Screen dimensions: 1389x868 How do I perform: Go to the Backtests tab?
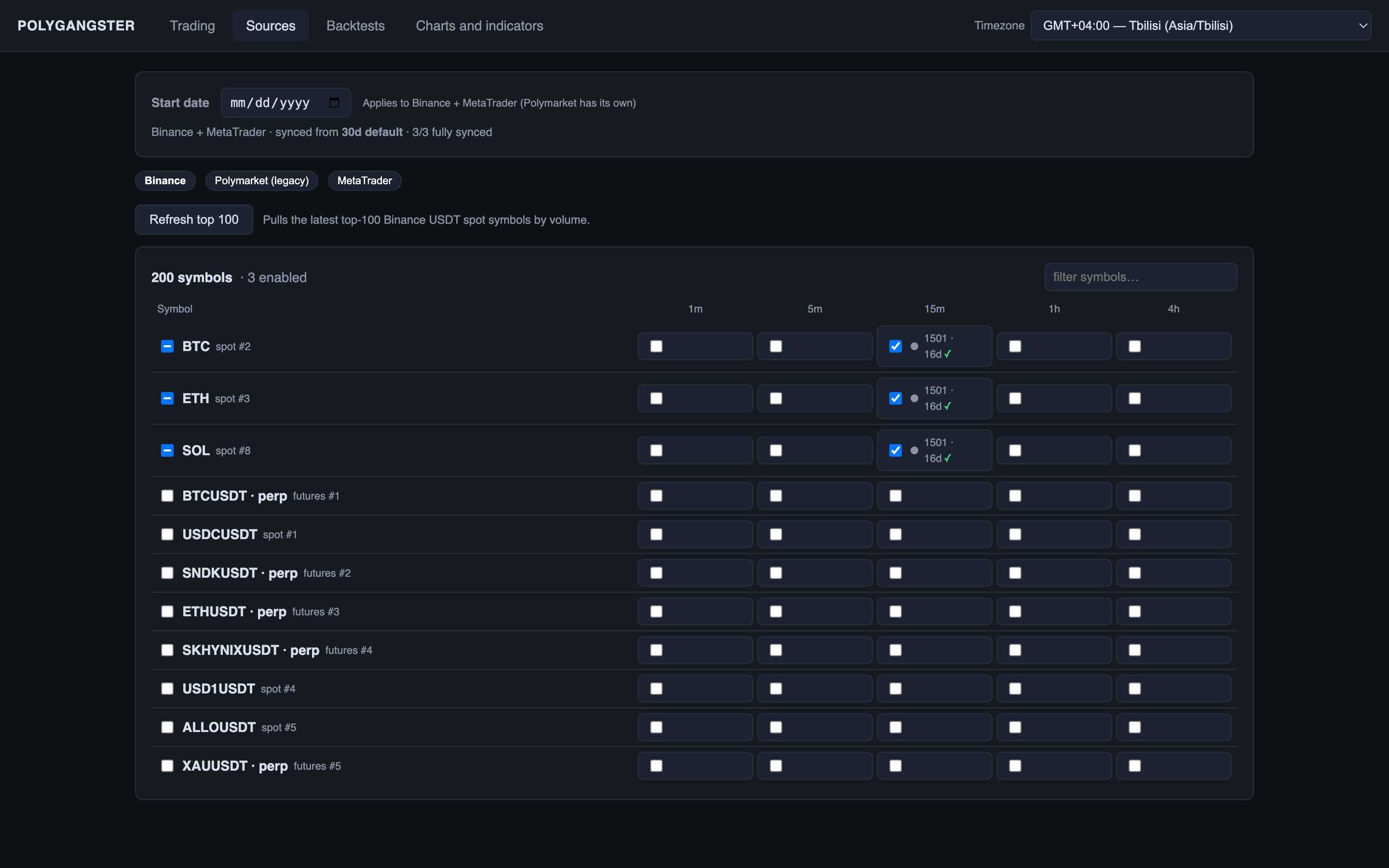[356, 26]
